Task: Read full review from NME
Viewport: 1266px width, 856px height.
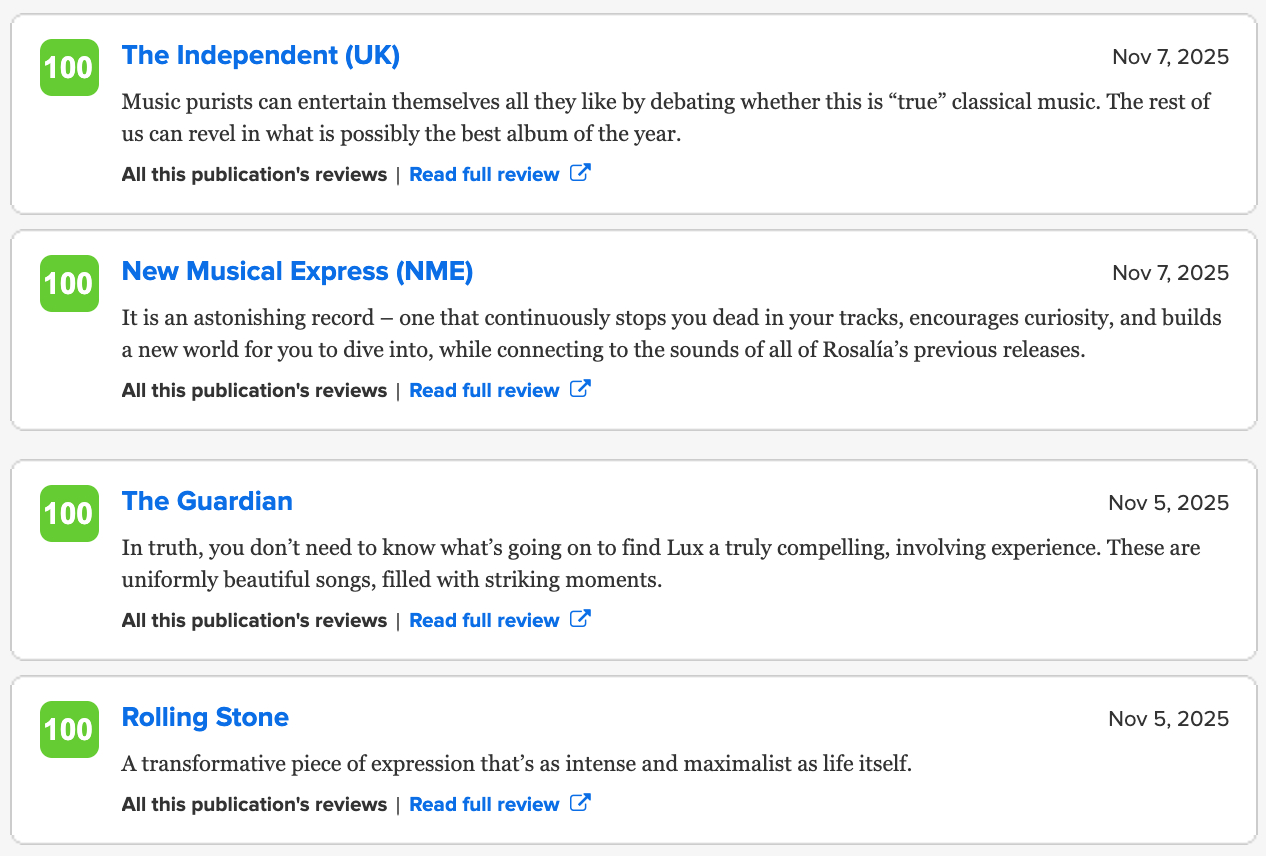Action: pyautogui.click(x=484, y=391)
